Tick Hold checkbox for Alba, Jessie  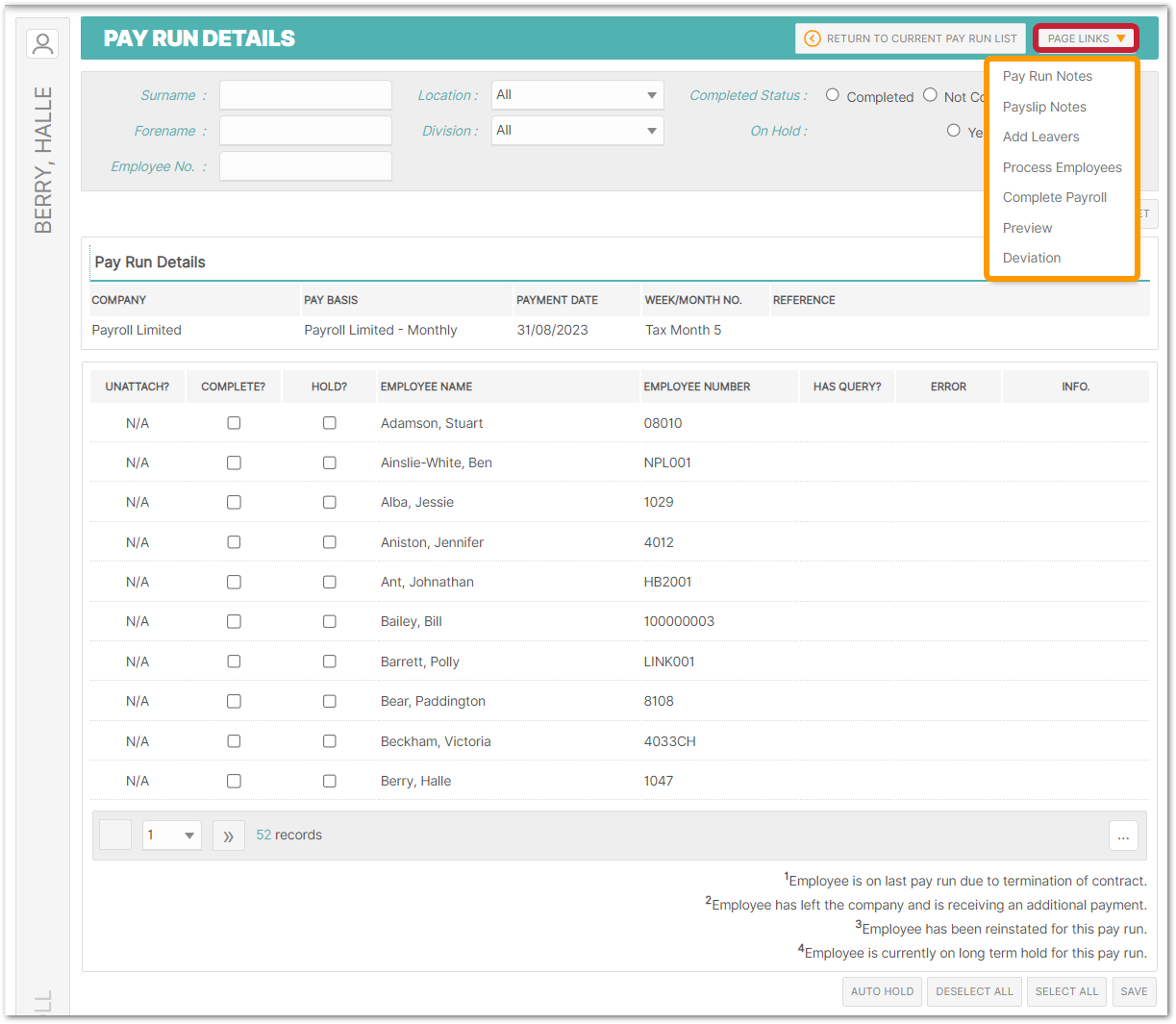coord(329,502)
